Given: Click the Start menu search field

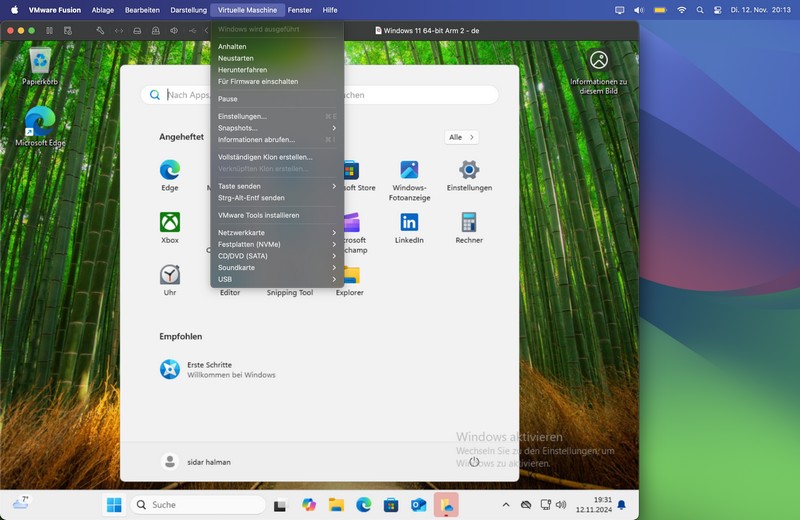Looking at the screenshot, I should point(319,95).
